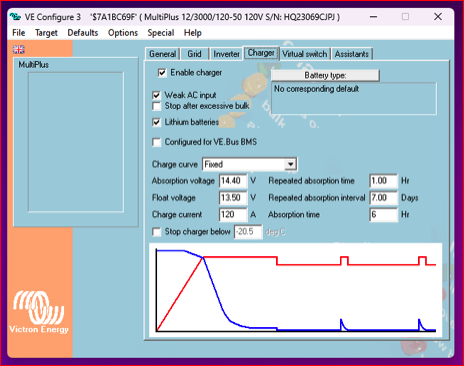Check Configured for VE.Bus BMS
Image resolution: width=464 pixels, height=366 pixels.
(x=156, y=142)
